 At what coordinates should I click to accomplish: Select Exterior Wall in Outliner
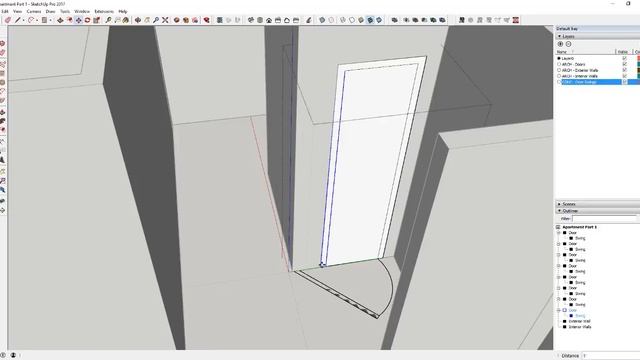[579, 322]
